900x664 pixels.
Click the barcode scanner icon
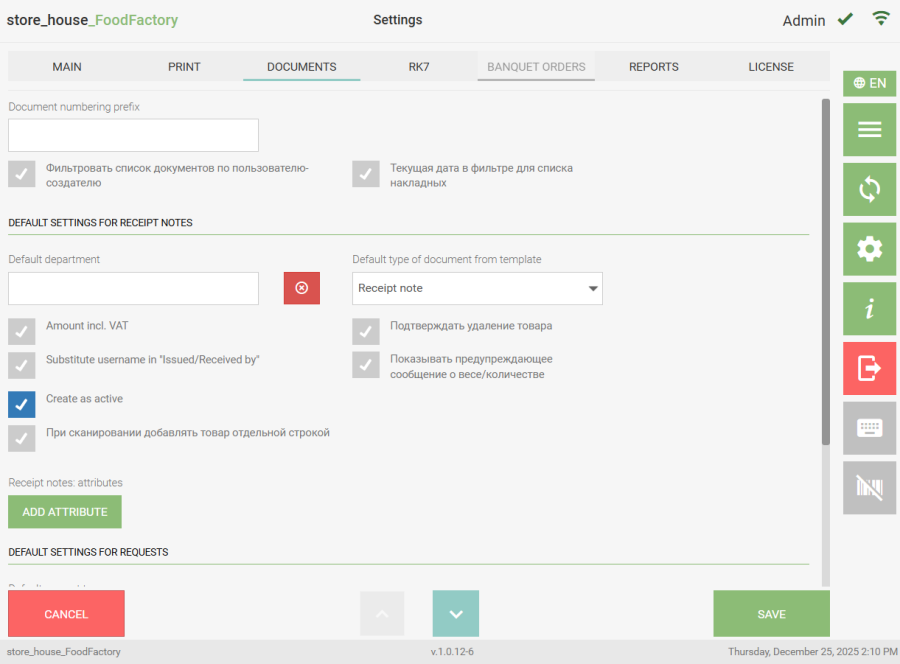click(869, 488)
